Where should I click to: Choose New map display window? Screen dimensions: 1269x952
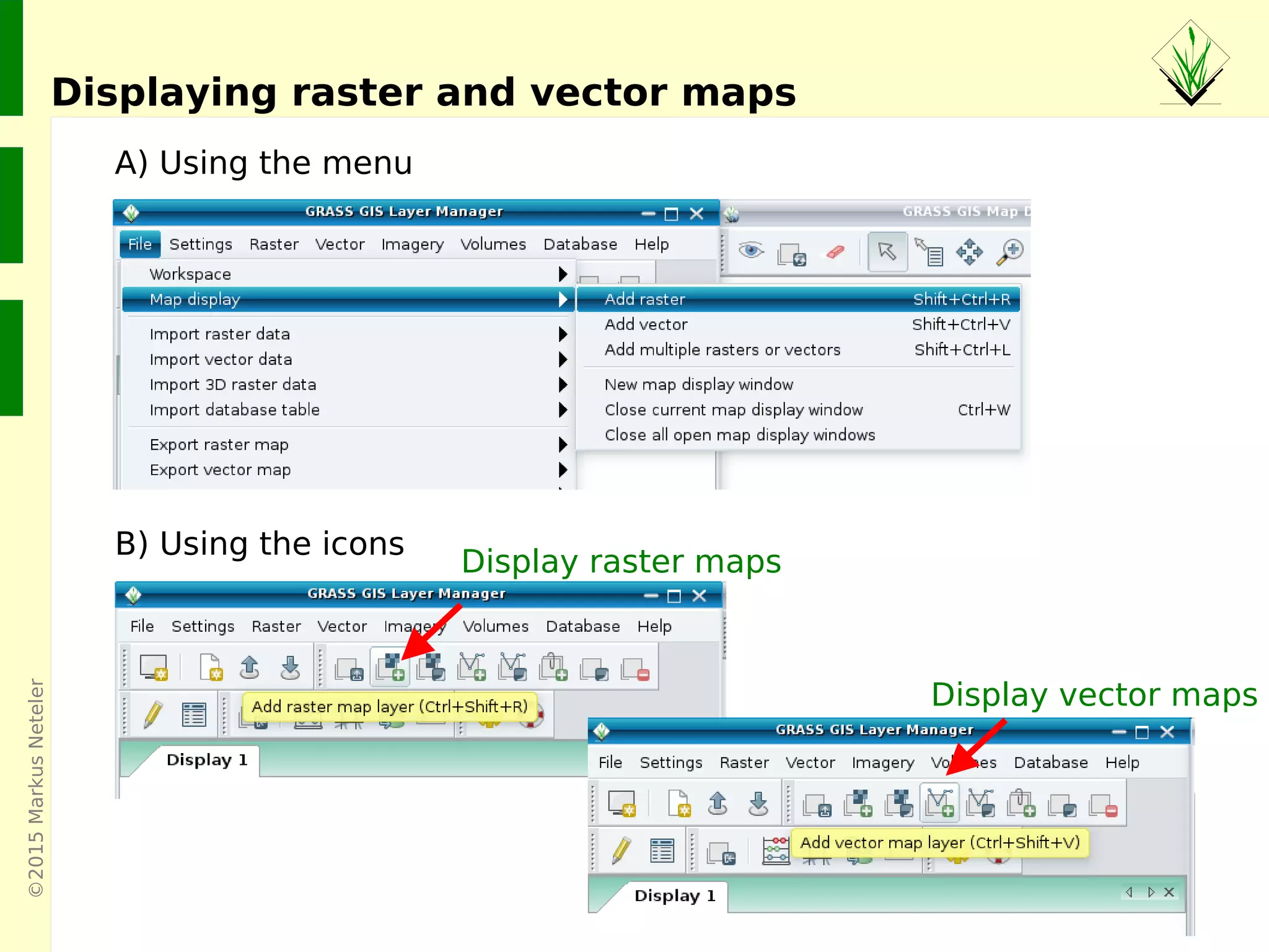pos(798,385)
